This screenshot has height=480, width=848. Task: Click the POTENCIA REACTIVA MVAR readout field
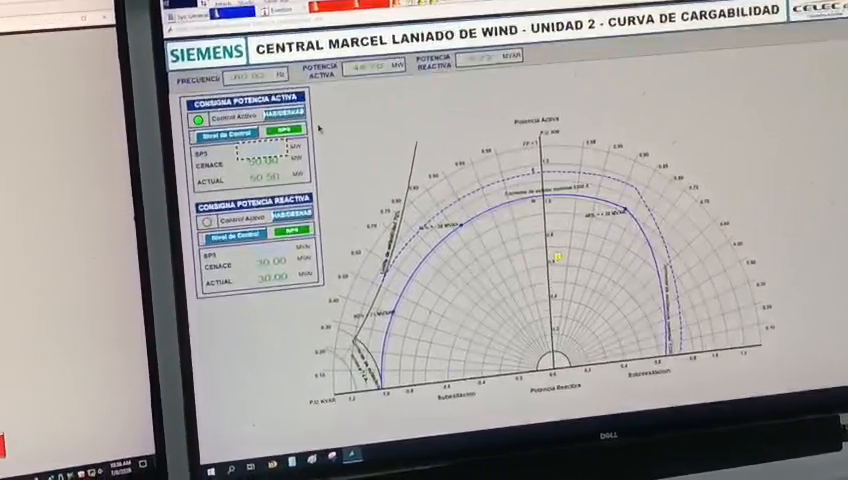click(x=490, y=57)
